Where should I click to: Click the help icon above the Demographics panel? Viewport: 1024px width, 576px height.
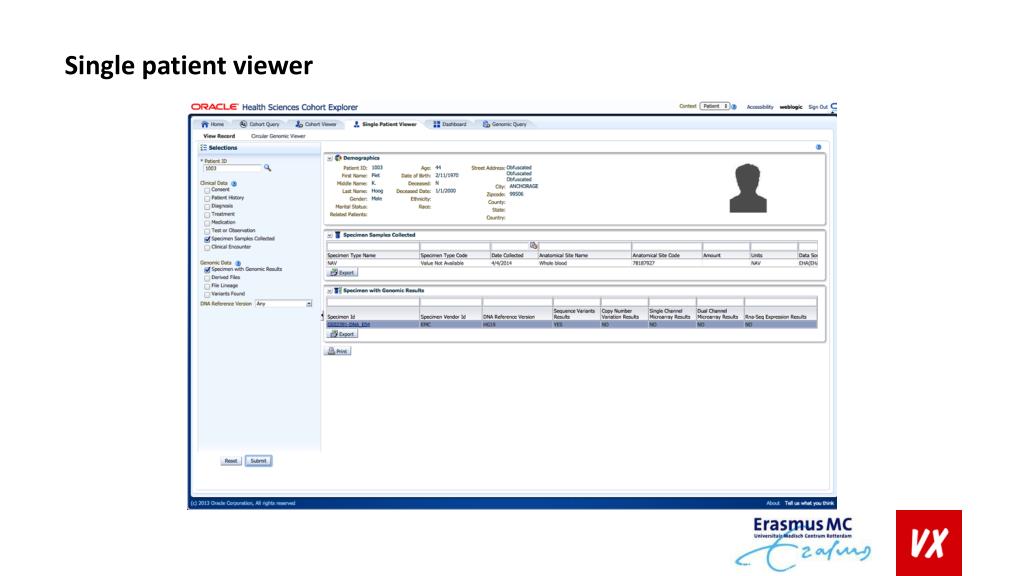pos(818,147)
